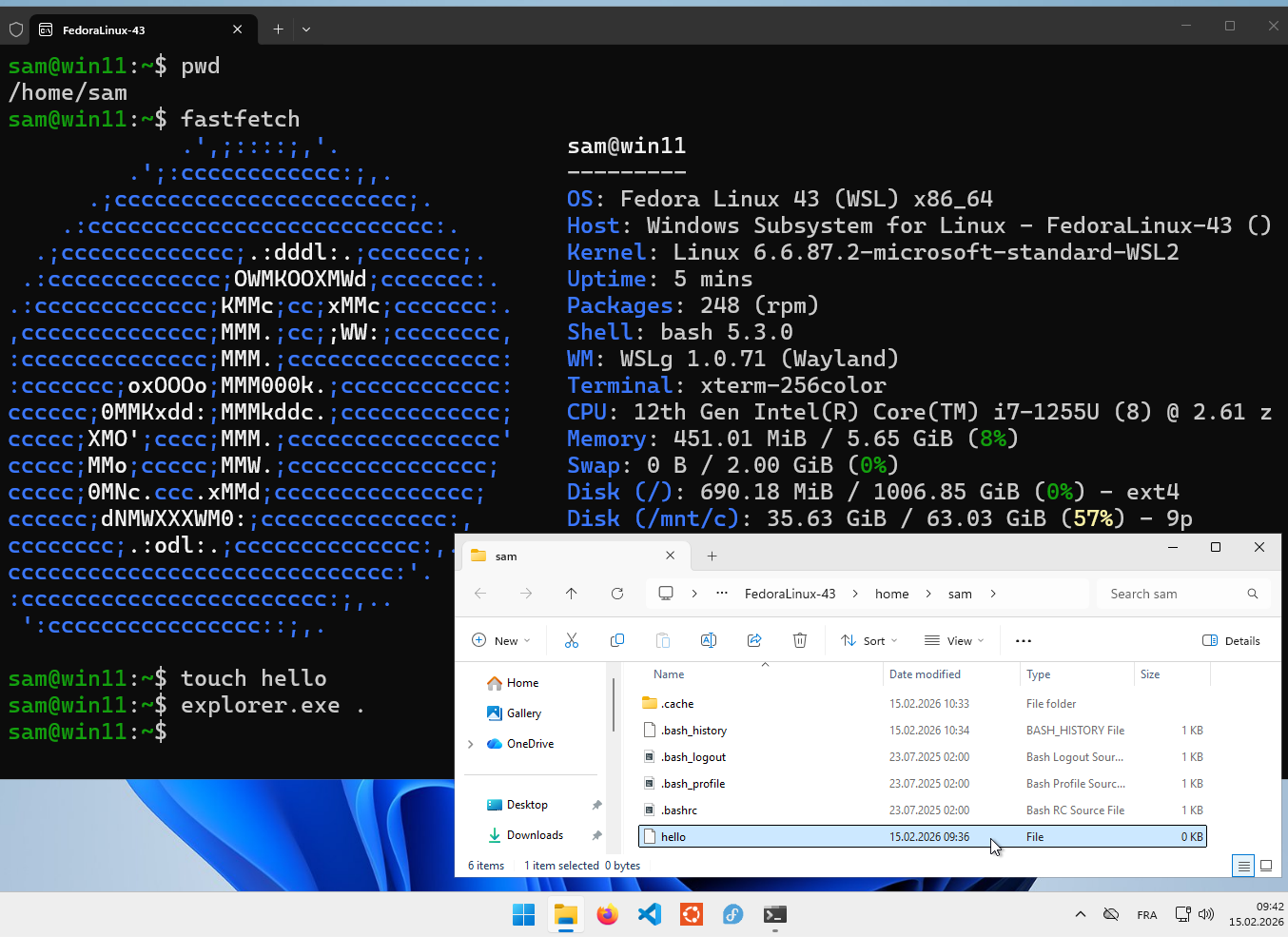
Task: Refresh the folder with the reload icon
Action: pyautogui.click(x=616, y=593)
